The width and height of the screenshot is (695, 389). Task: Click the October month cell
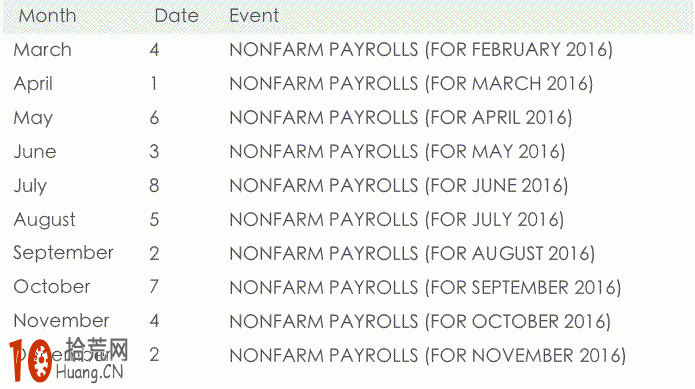coord(52,287)
